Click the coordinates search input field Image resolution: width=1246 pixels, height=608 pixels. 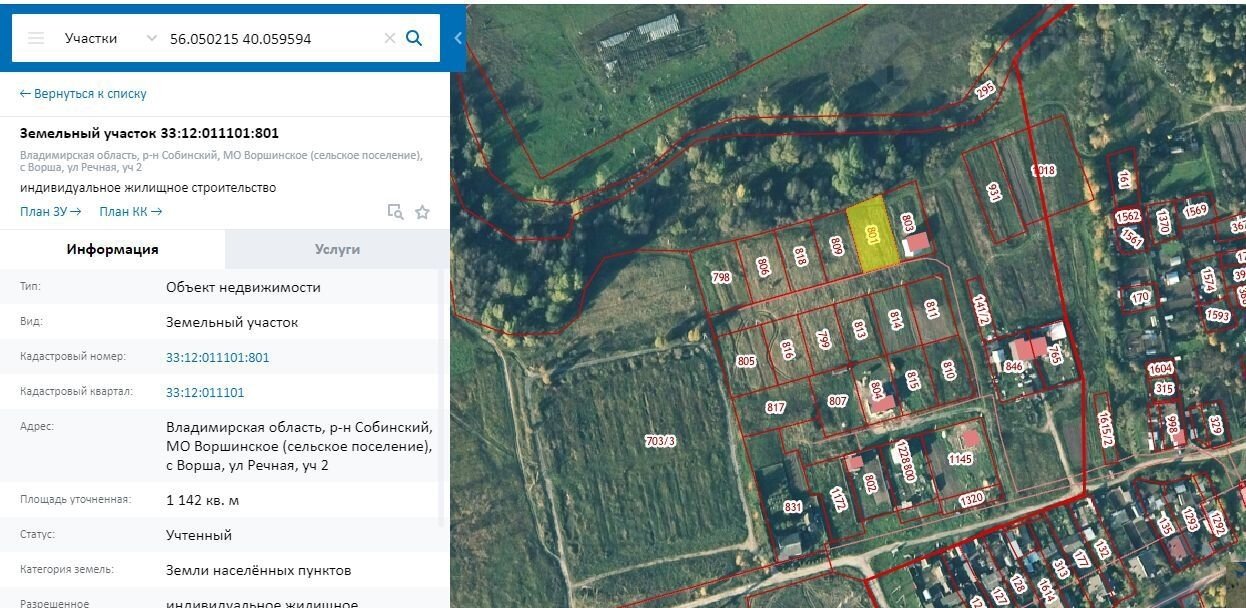click(270, 38)
